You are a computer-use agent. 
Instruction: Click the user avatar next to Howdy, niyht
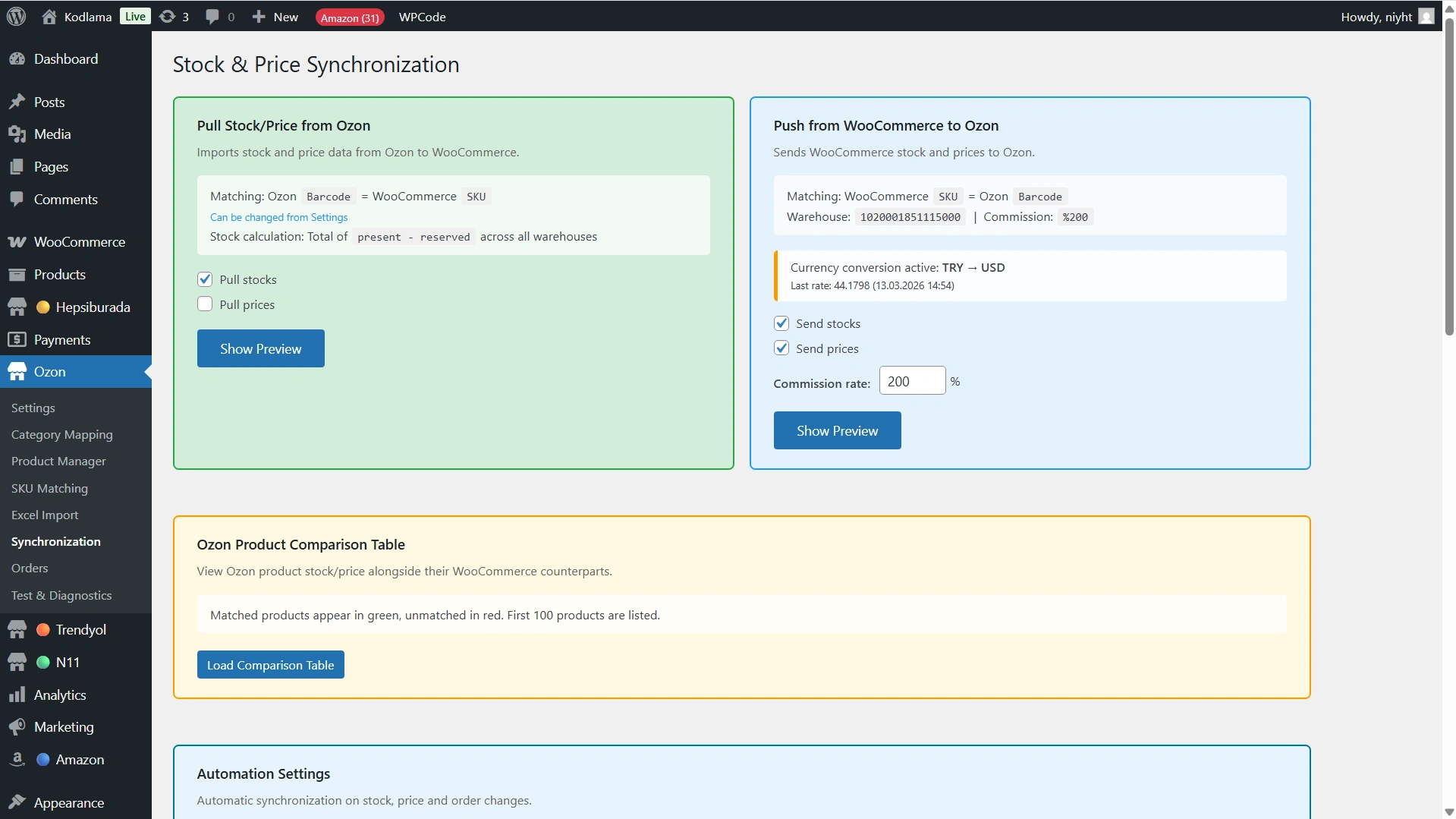point(1426,17)
